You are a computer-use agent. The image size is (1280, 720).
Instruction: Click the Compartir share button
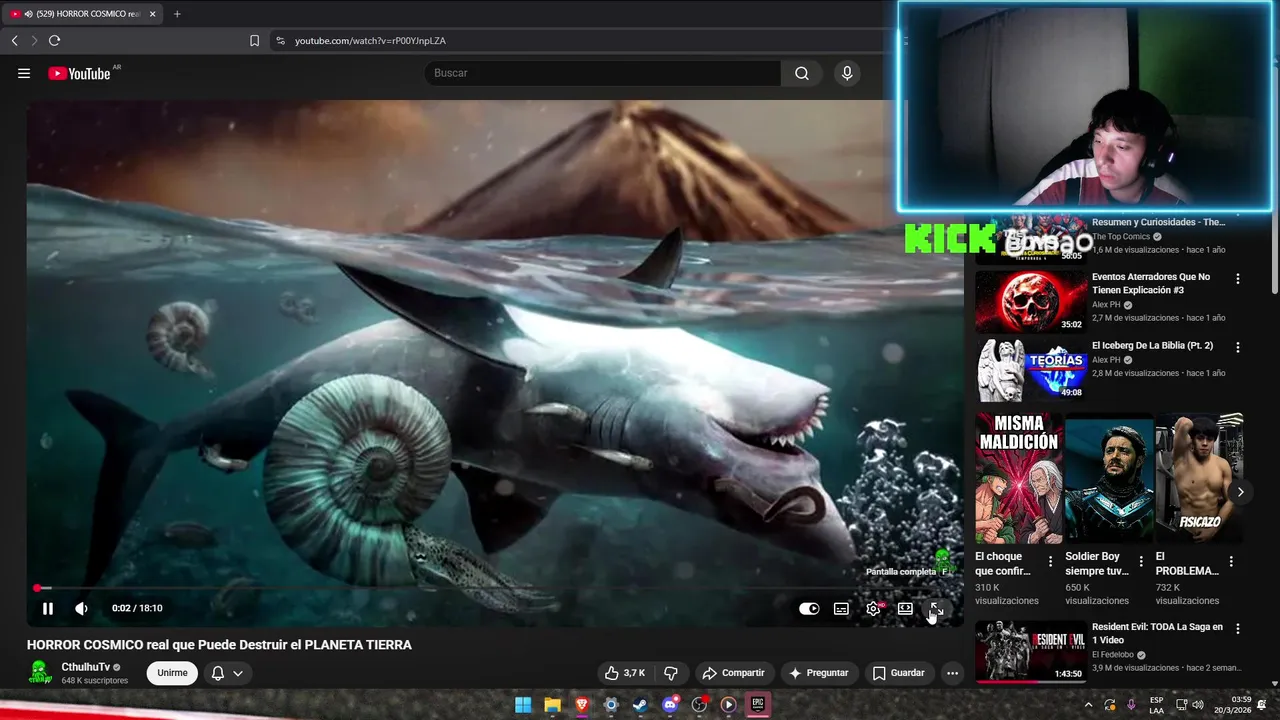pyautogui.click(x=733, y=673)
